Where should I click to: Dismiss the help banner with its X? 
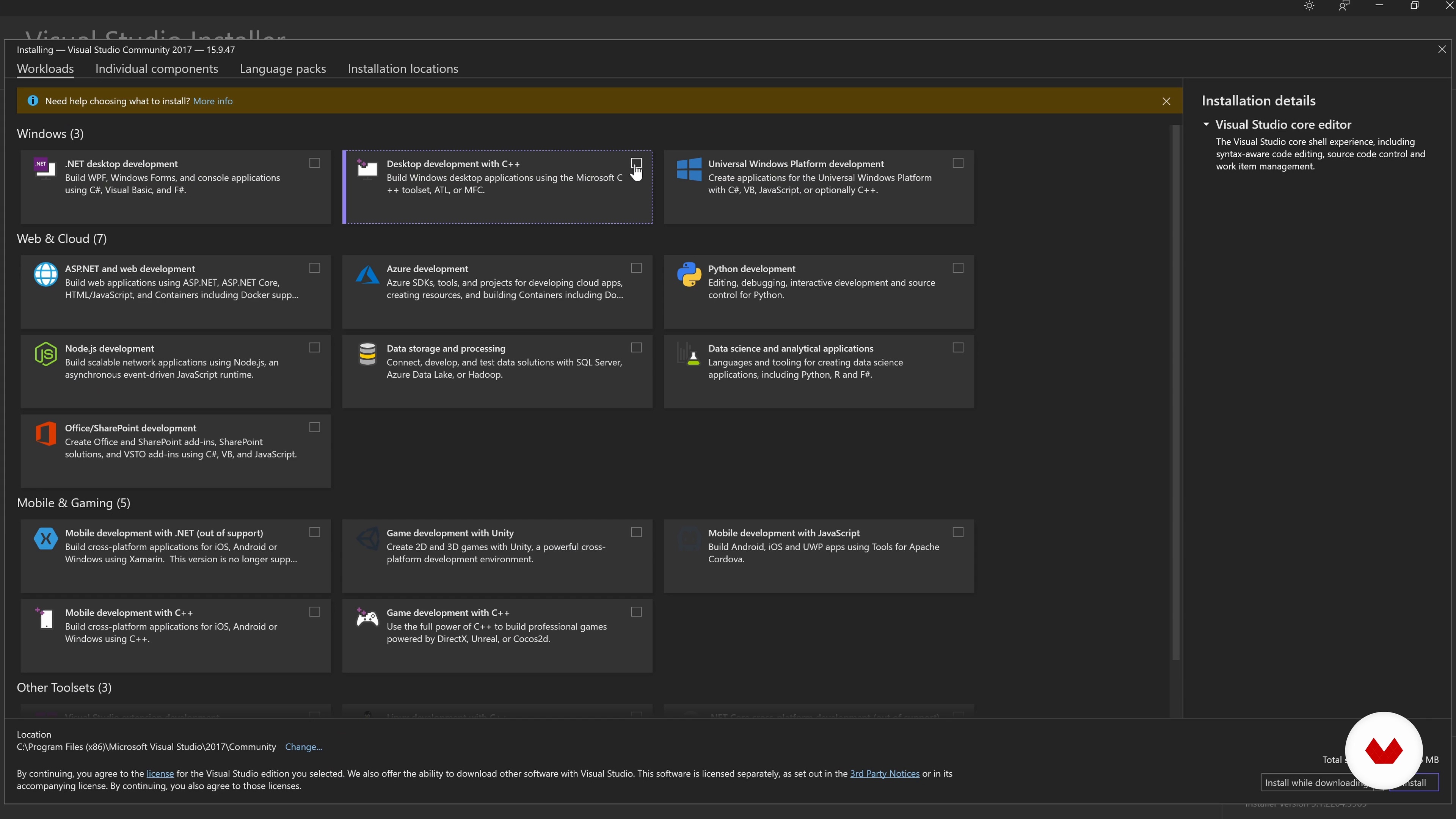click(x=1166, y=101)
